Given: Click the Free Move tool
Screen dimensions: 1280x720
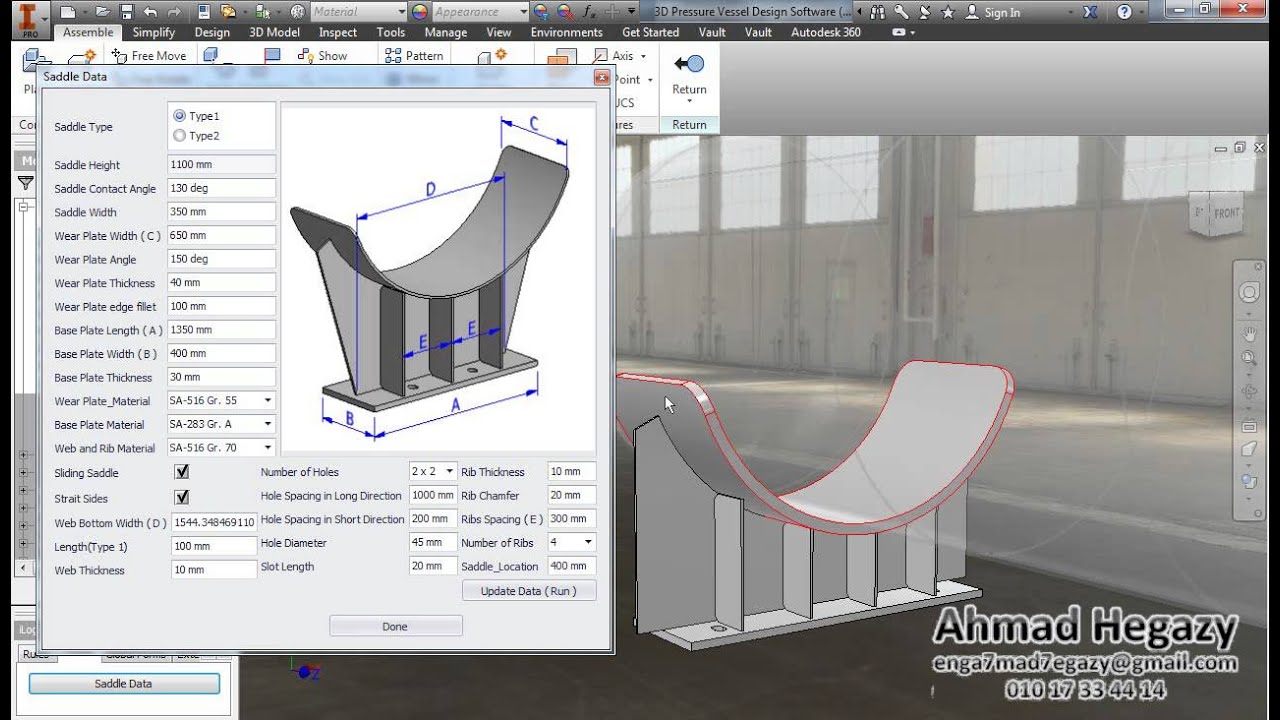Looking at the screenshot, I should pyautogui.click(x=149, y=56).
